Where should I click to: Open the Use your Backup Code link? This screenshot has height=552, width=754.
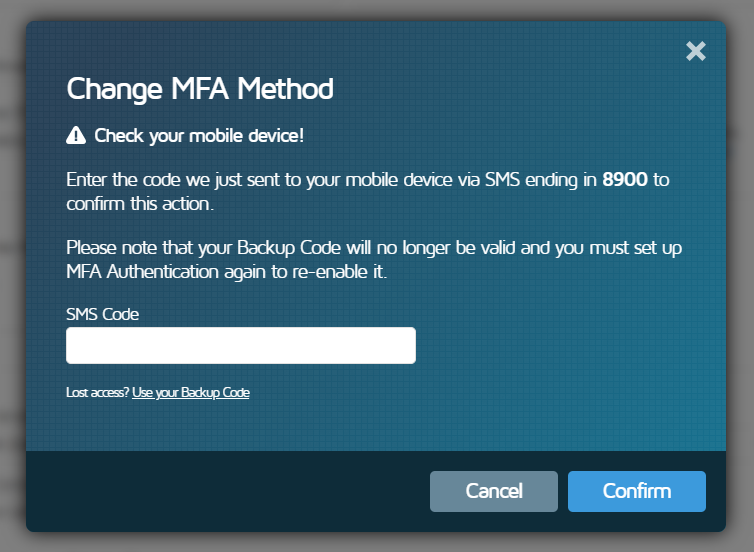click(x=190, y=393)
